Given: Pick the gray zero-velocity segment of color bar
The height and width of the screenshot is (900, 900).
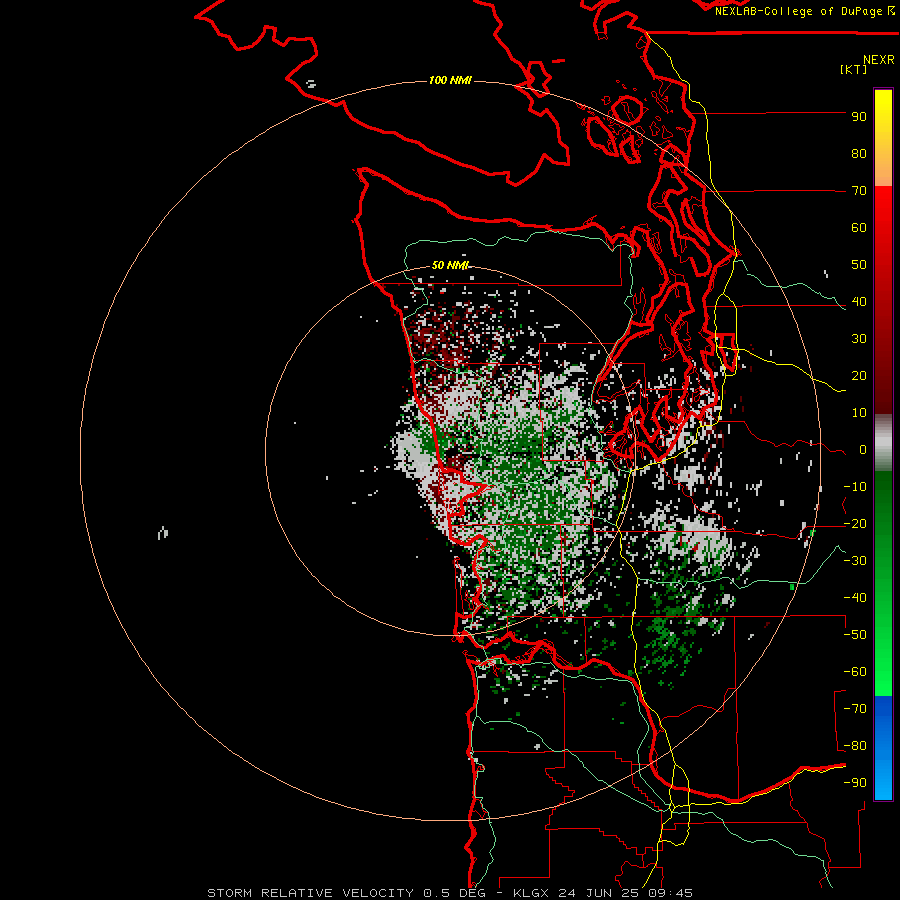Looking at the screenshot, I should point(883,443).
